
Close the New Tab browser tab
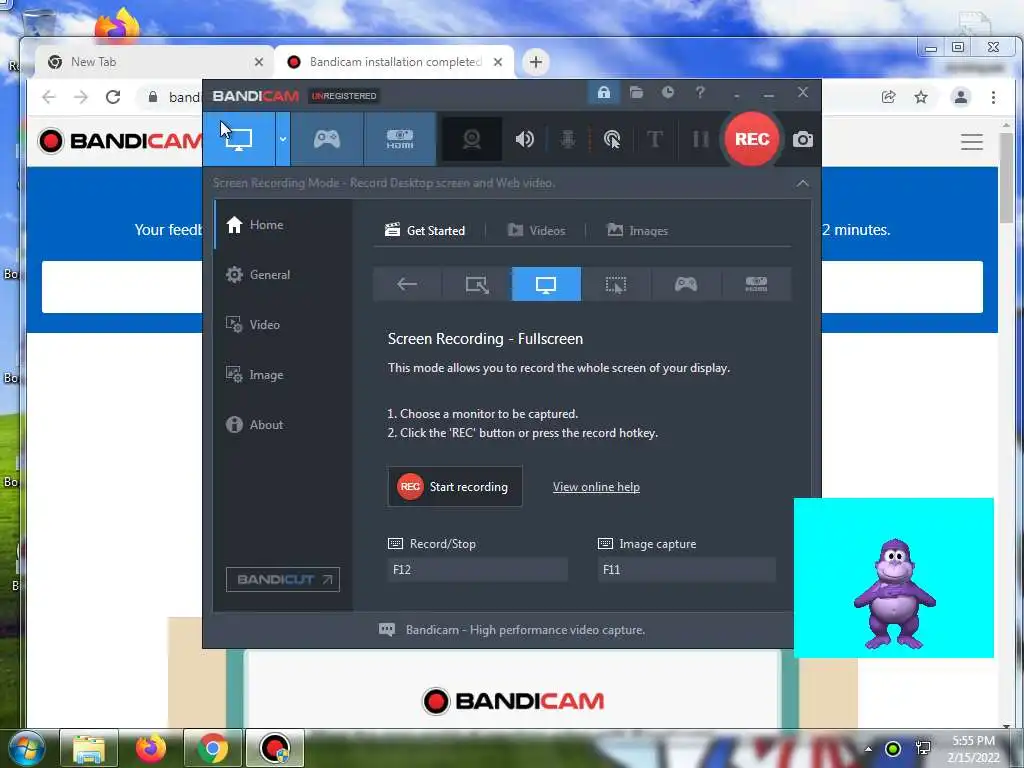pos(259,62)
